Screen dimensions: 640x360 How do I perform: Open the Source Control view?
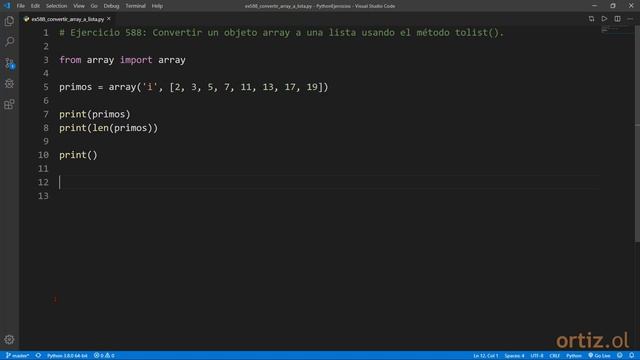pyautogui.click(x=9, y=63)
